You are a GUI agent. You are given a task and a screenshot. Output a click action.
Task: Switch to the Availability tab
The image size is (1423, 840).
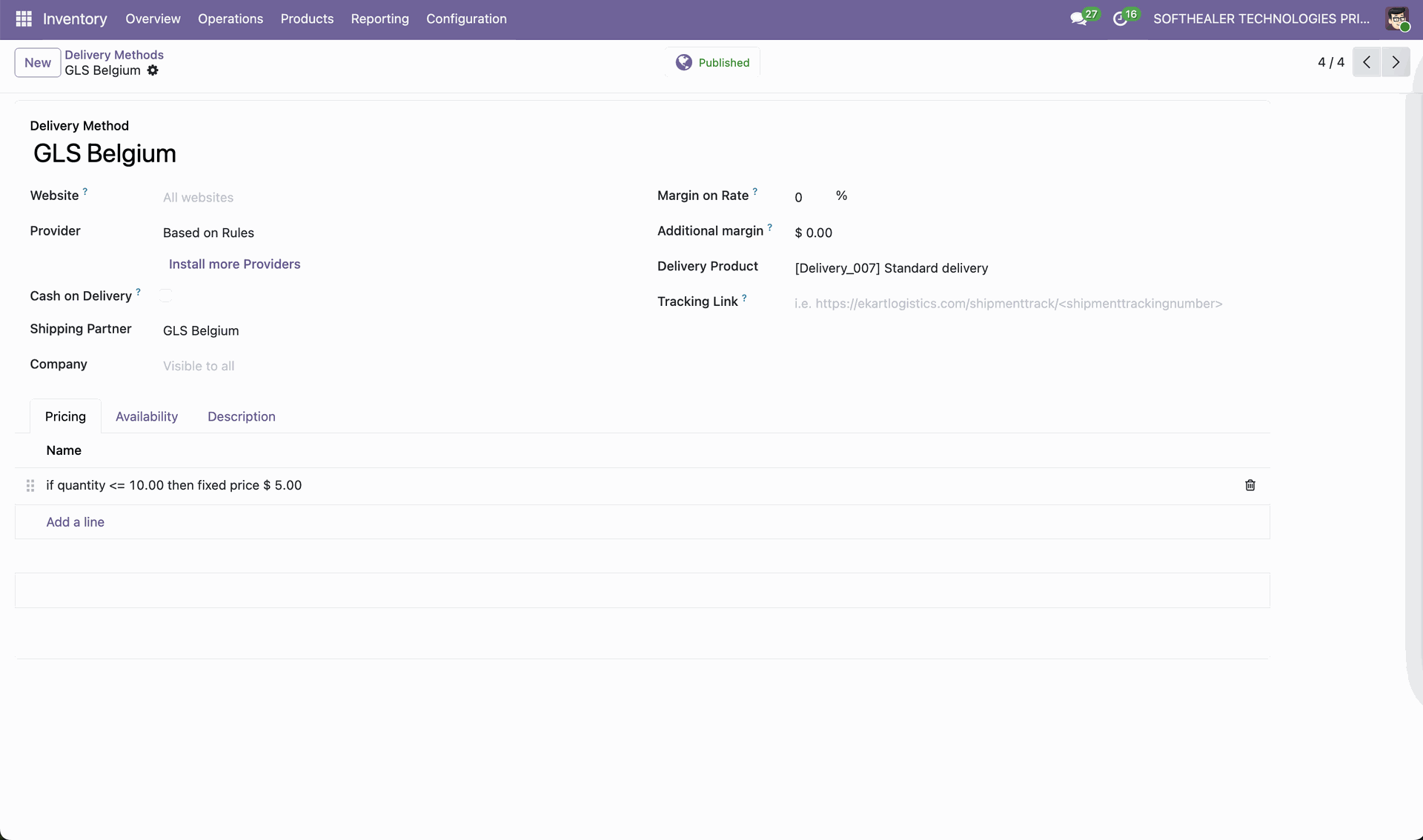click(x=147, y=416)
